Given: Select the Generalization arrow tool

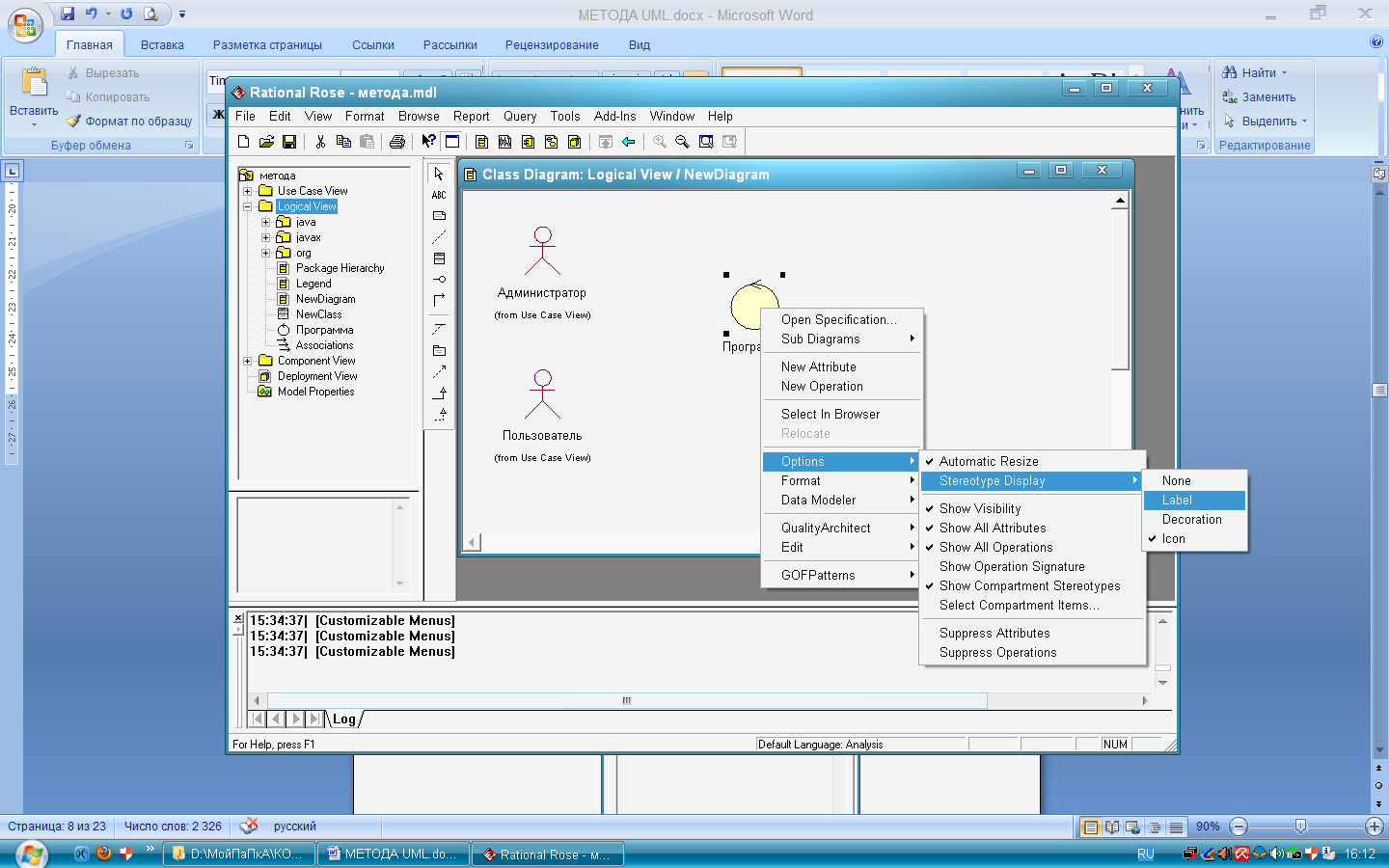Looking at the screenshot, I should click(439, 393).
